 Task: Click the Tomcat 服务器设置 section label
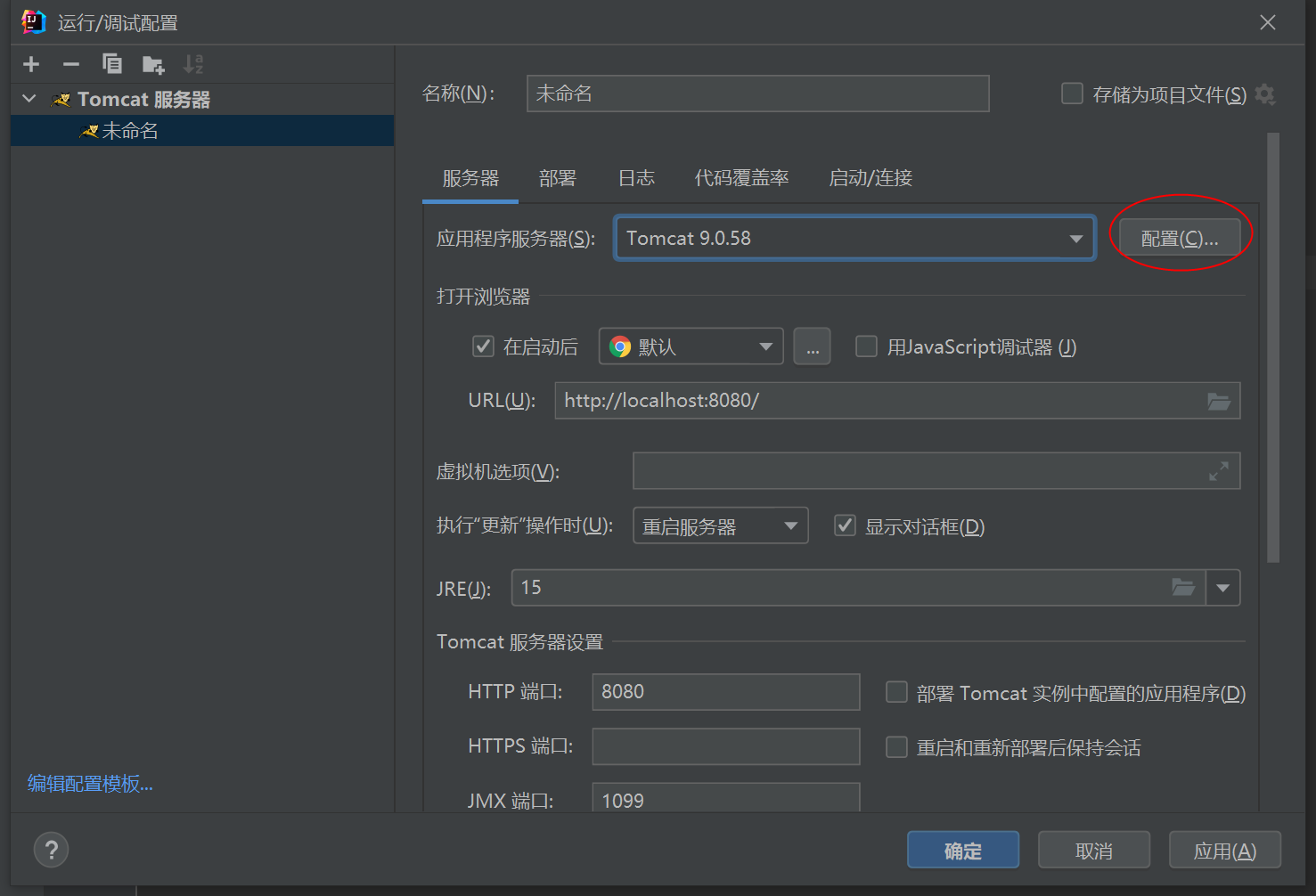[x=519, y=641]
